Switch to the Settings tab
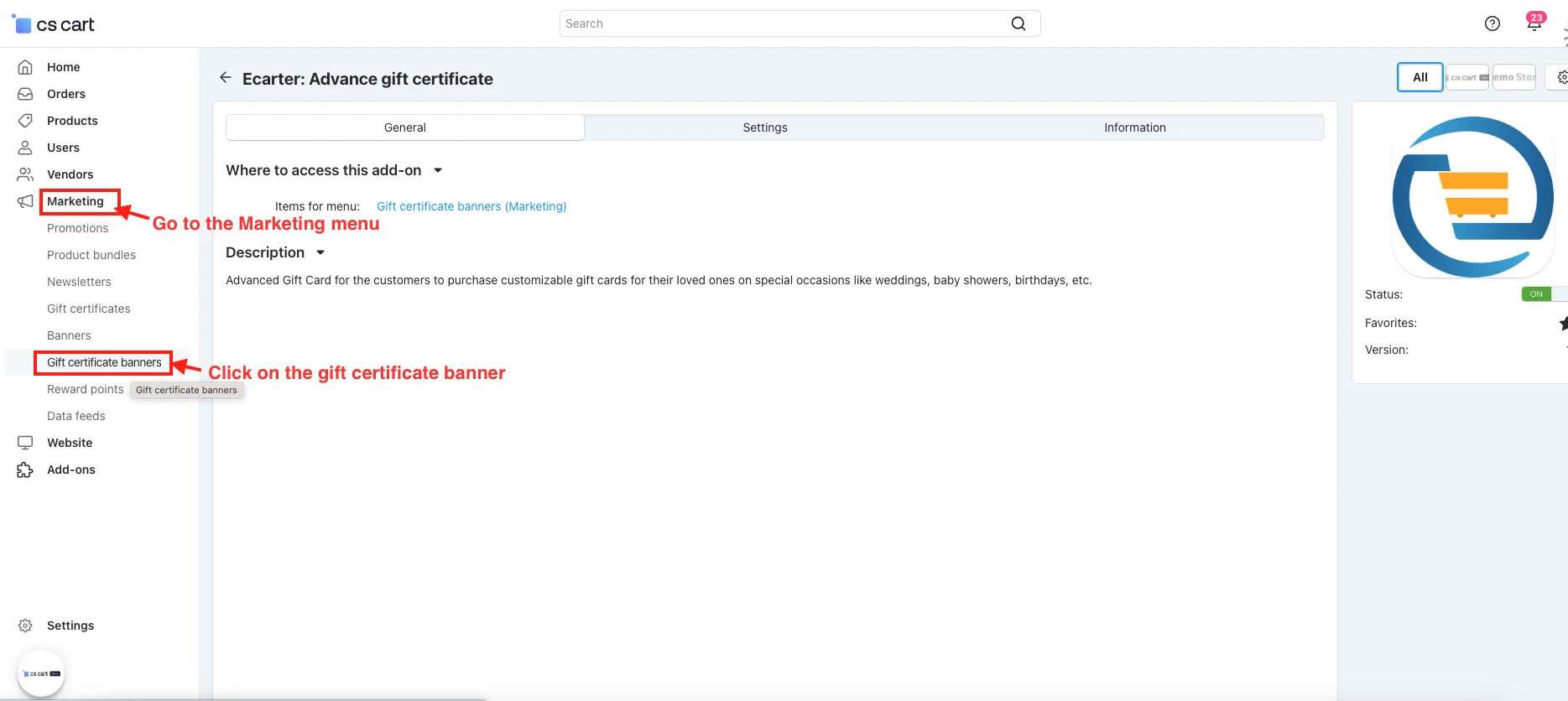 (764, 127)
